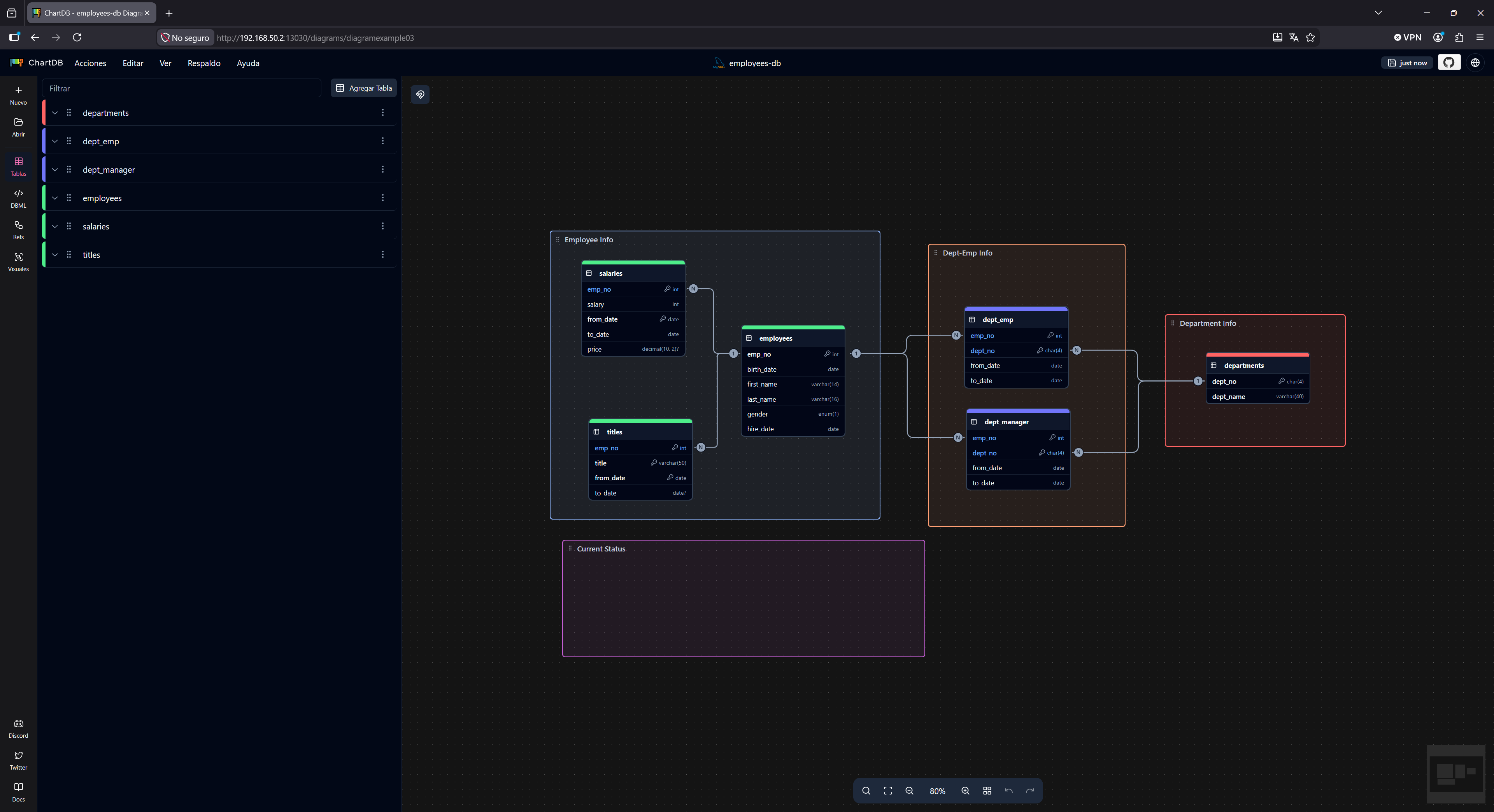Viewport: 1494px width, 812px height.
Task: Click the canvas highlight overlapping tables icon
Action: 421,94
